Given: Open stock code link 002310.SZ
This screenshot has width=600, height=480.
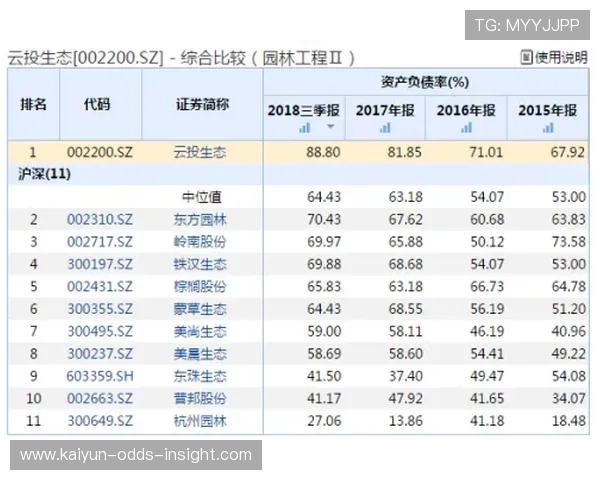Looking at the screenshot, I should tap(100, 220).
